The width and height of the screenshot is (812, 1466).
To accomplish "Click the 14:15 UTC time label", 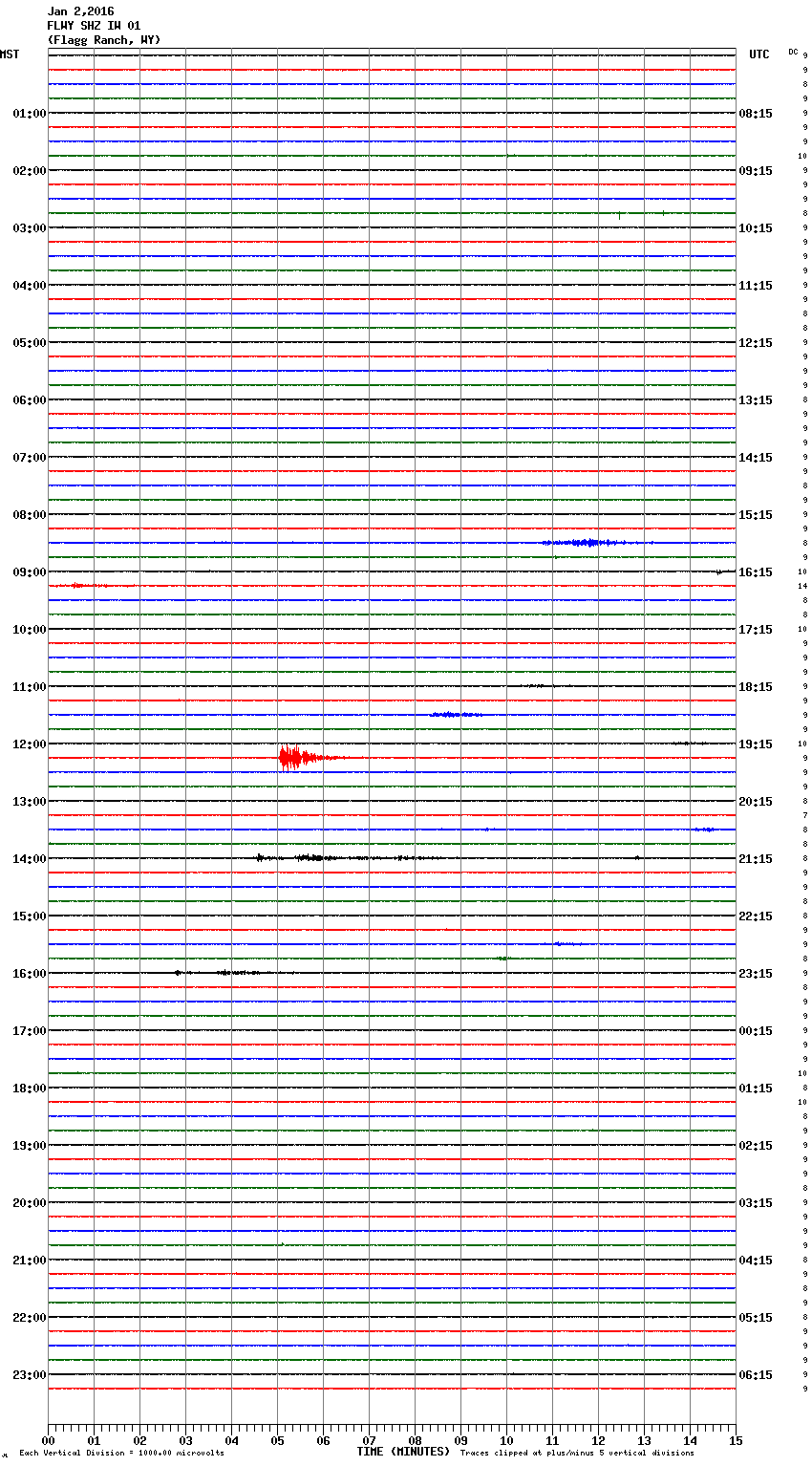I will coord(756,458).
